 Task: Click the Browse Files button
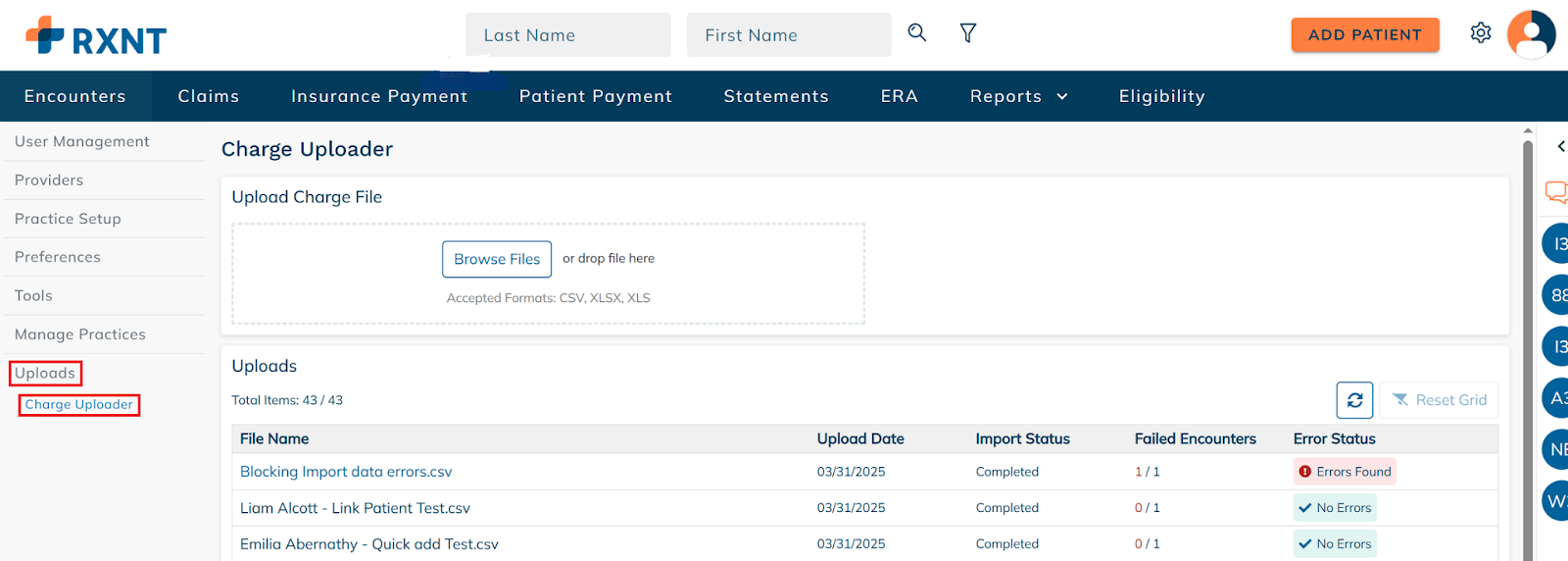point(497,259)
